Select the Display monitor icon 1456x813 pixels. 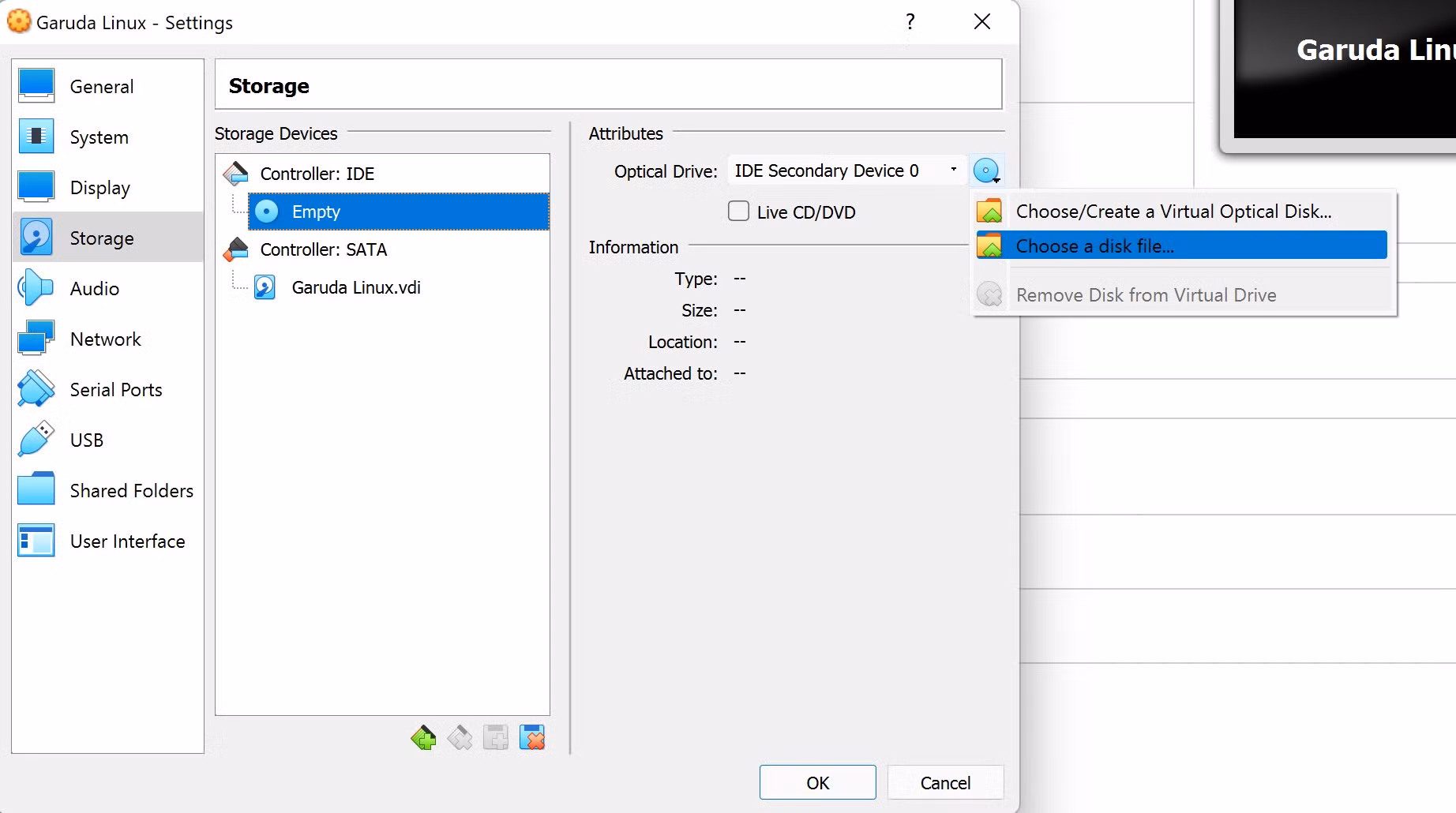point(36,187)
